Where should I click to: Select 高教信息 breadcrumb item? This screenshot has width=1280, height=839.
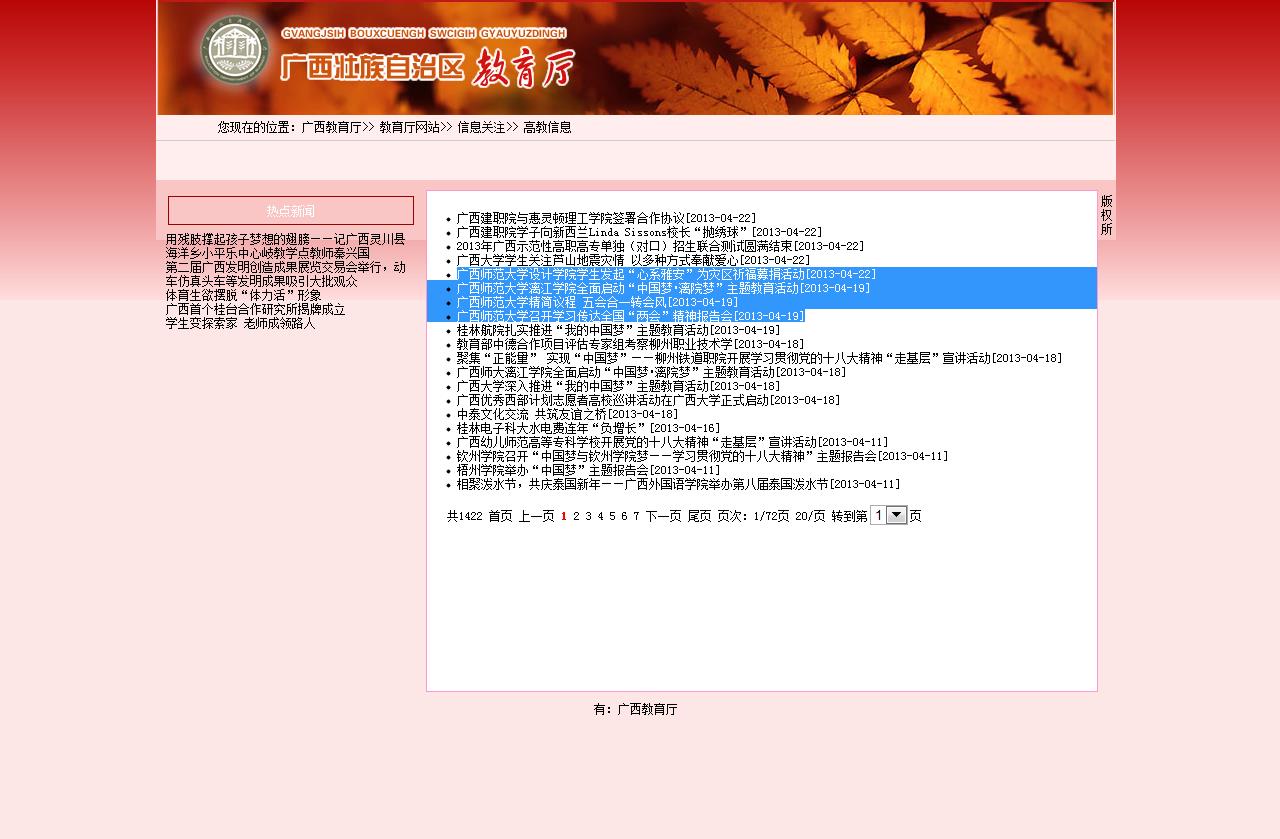click(x=547, y=128)
